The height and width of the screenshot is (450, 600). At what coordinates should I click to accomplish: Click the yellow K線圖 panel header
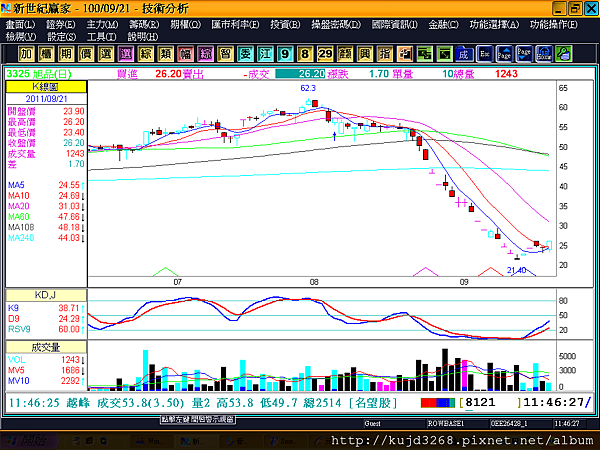pos(46,87)
